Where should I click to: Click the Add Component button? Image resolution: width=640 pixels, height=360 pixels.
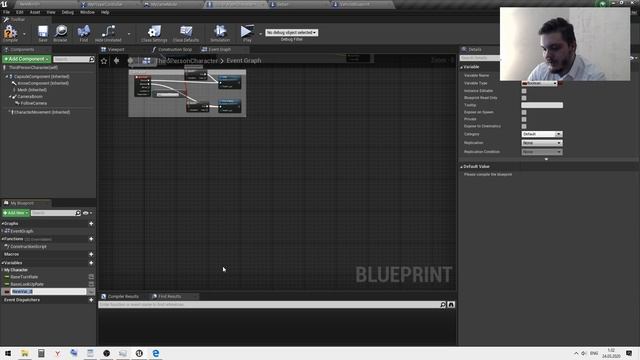point(27,59)
